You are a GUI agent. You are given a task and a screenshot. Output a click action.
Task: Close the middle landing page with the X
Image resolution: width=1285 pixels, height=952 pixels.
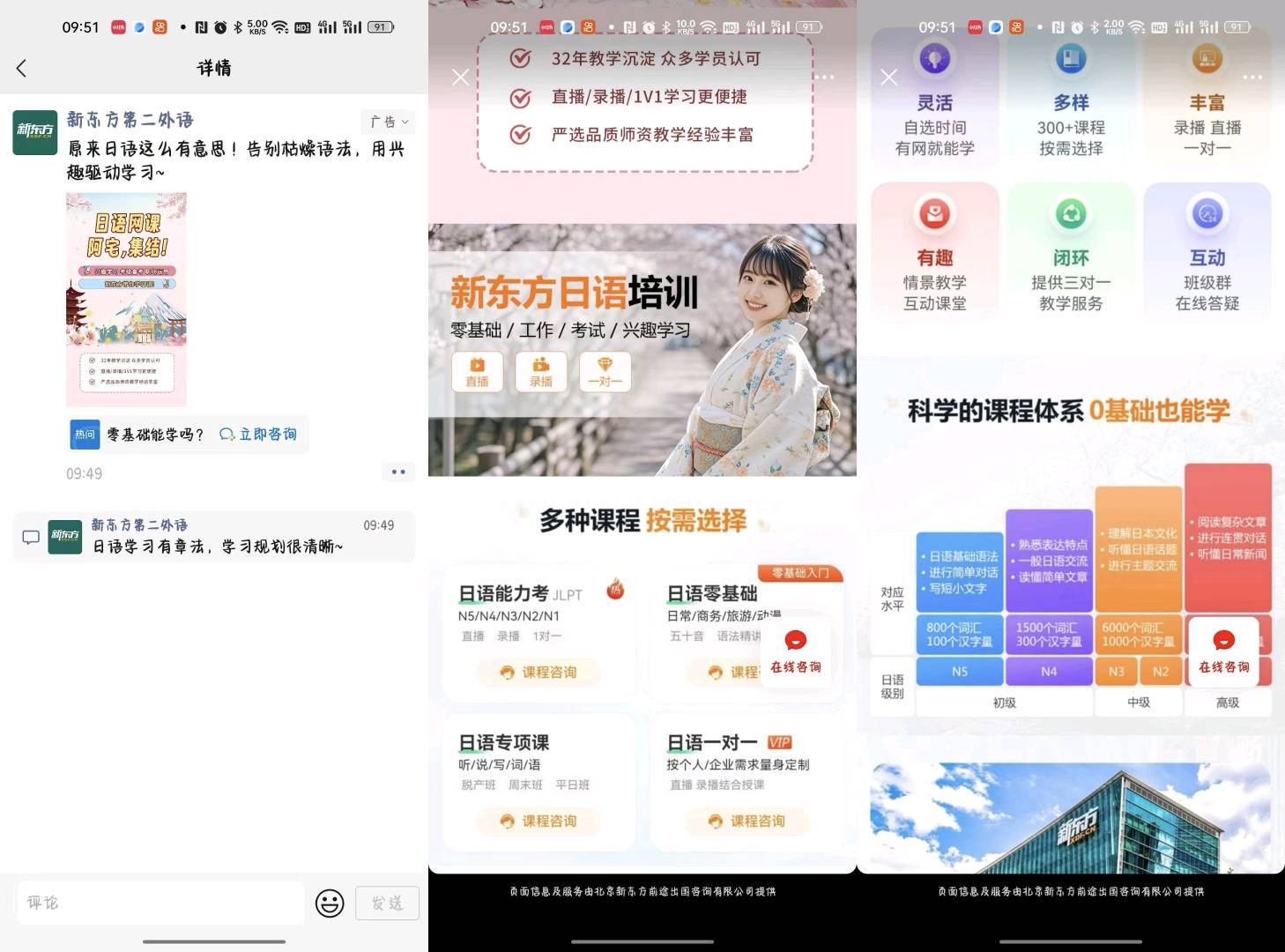coord(460,78)
